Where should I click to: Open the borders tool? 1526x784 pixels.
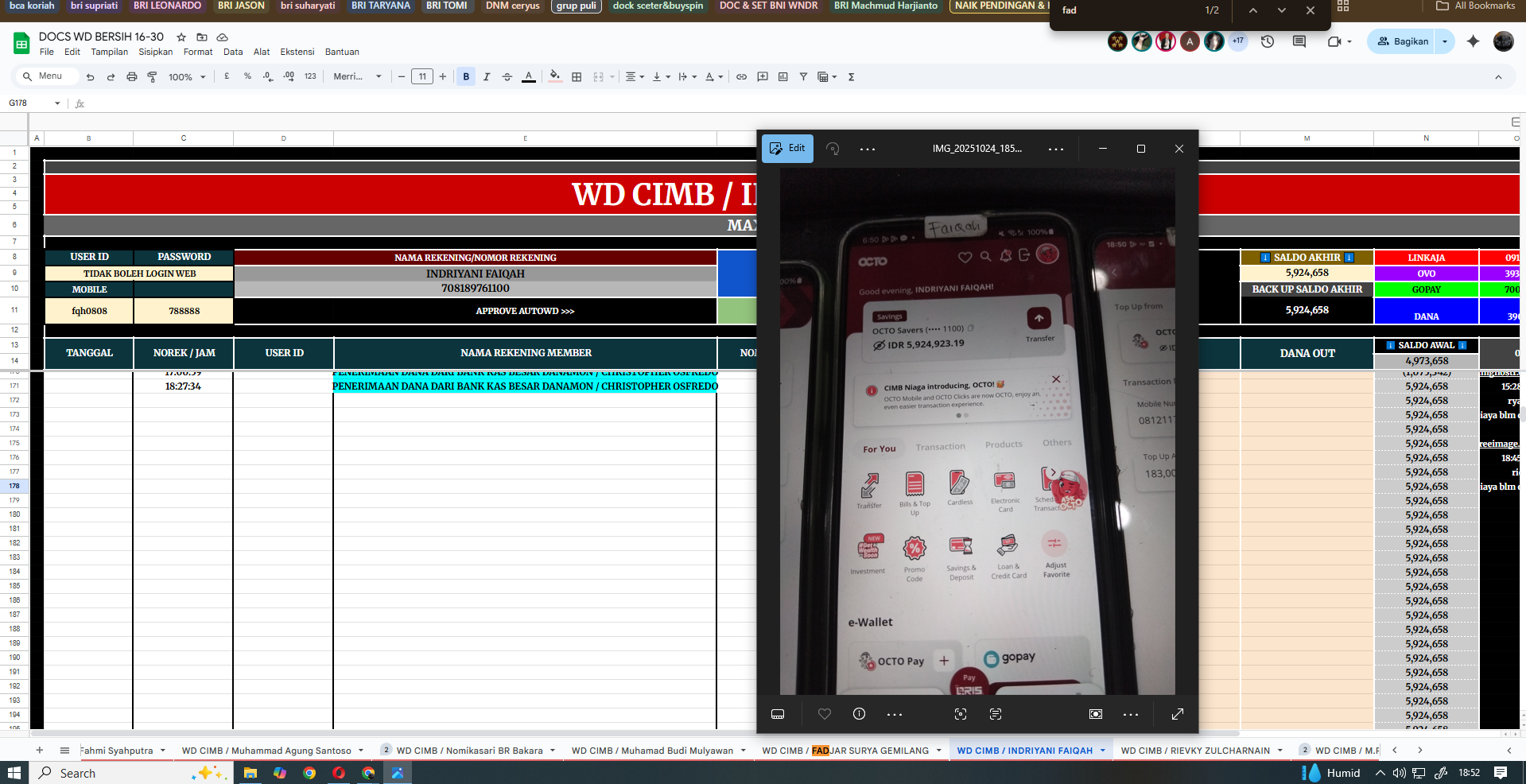click(x=577, y=77)
